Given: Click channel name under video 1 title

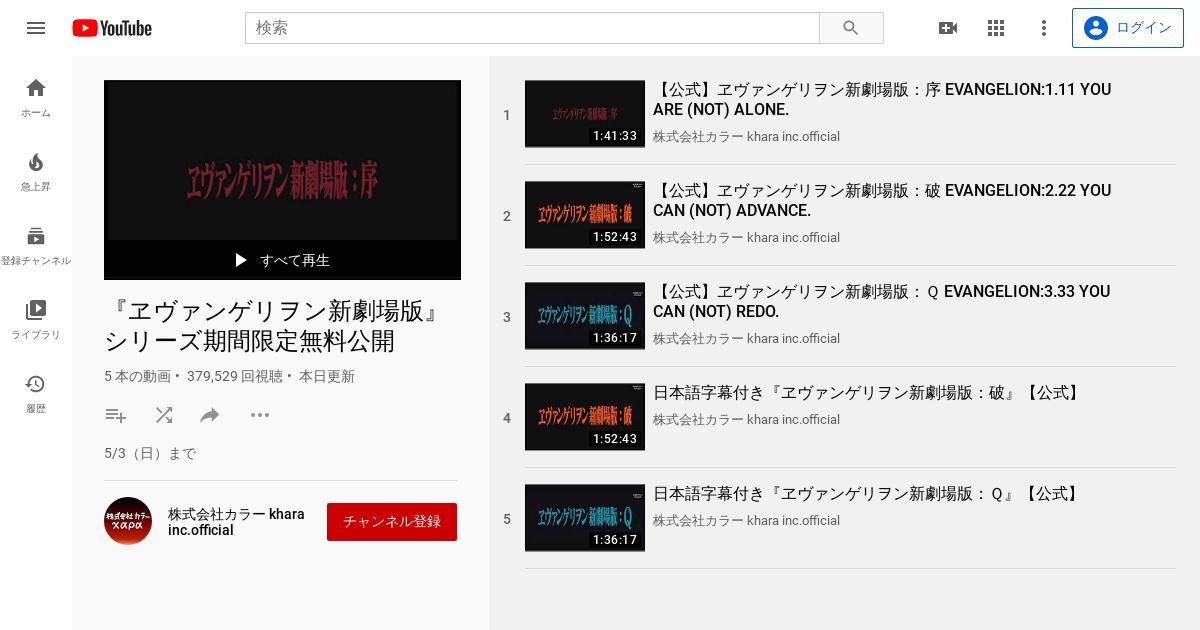Looking at the screenshot, I should click(x=746, y=136).
